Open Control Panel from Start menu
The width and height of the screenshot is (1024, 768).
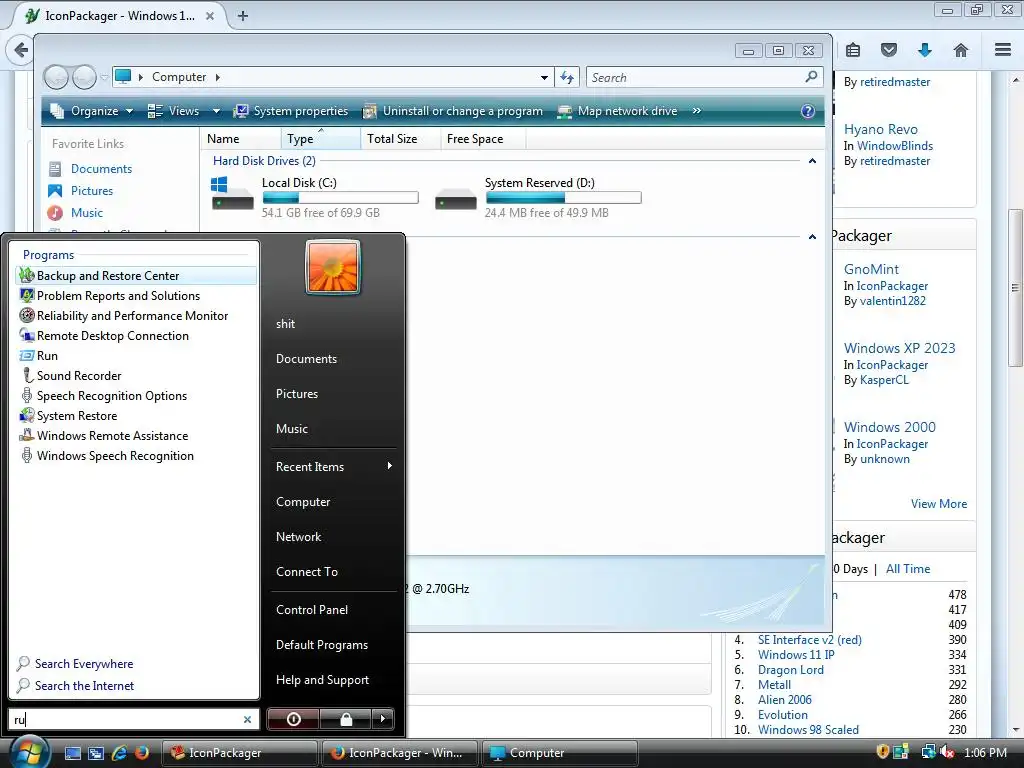tap(312, 609)
